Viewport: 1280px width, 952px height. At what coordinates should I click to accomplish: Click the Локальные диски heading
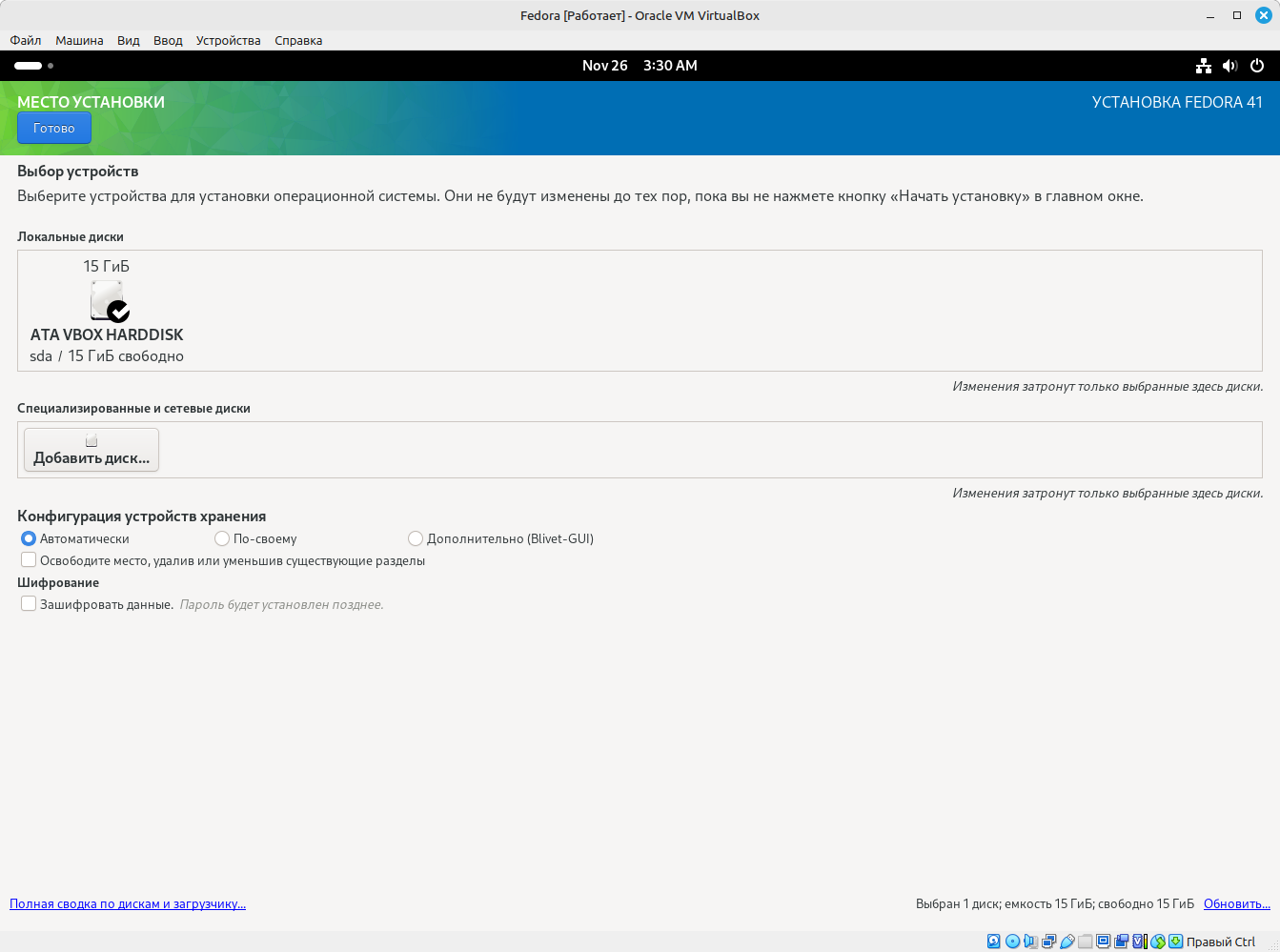71,236
